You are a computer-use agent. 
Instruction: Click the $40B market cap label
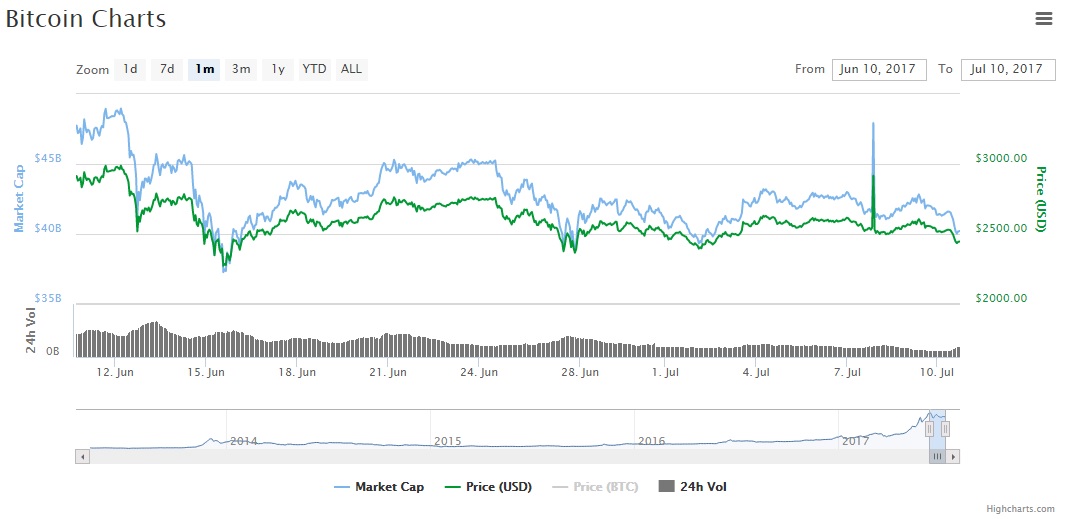[x=48, y=228]
